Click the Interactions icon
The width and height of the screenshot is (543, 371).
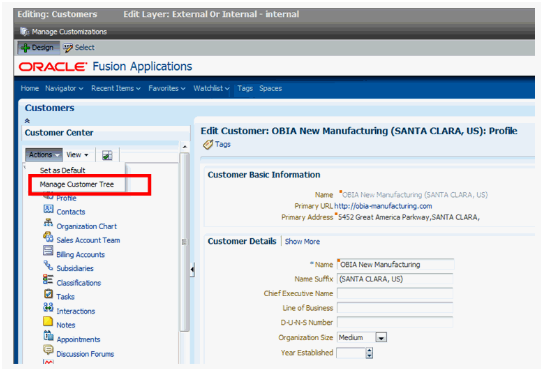(x=48, y=307)
